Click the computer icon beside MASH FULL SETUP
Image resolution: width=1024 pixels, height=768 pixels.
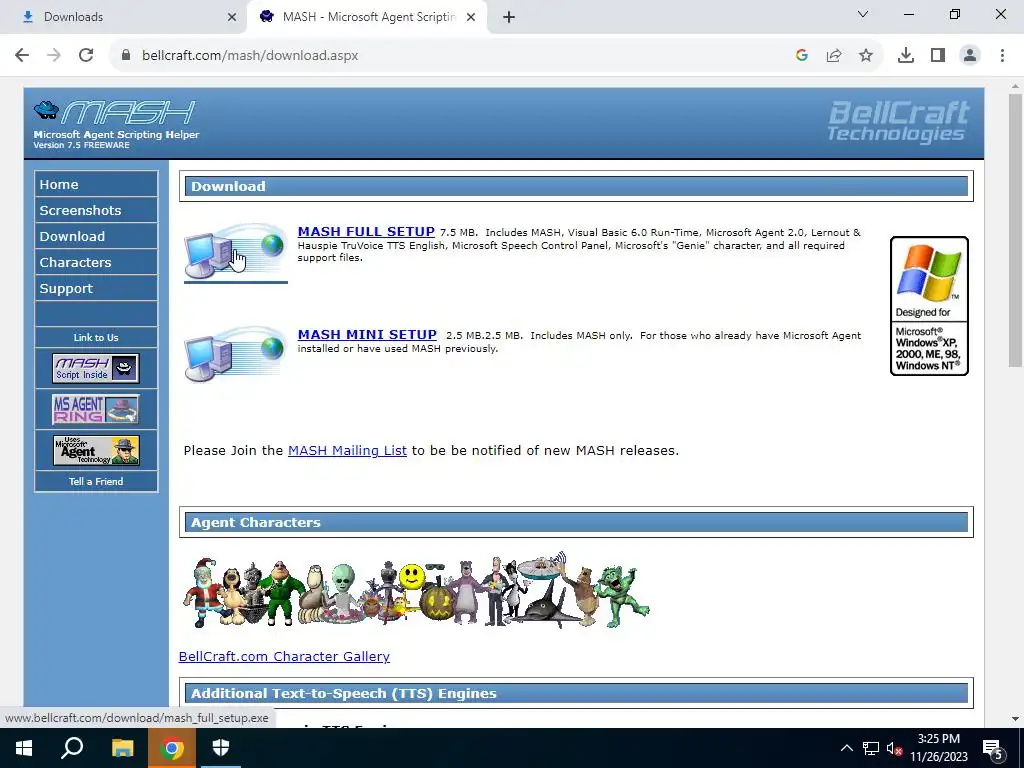tap(235, 252)
